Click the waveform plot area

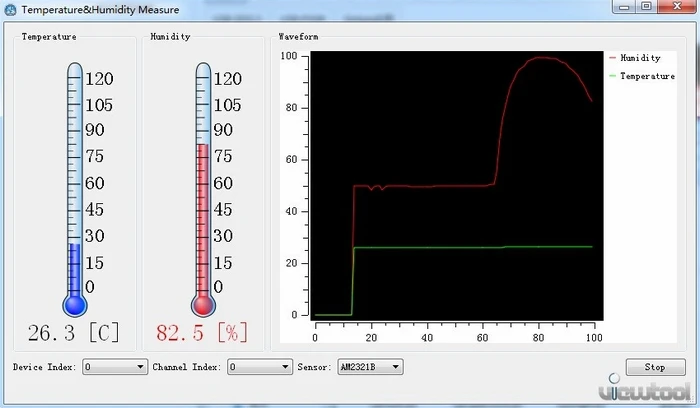pyautogui.click(x=457, y=186)
